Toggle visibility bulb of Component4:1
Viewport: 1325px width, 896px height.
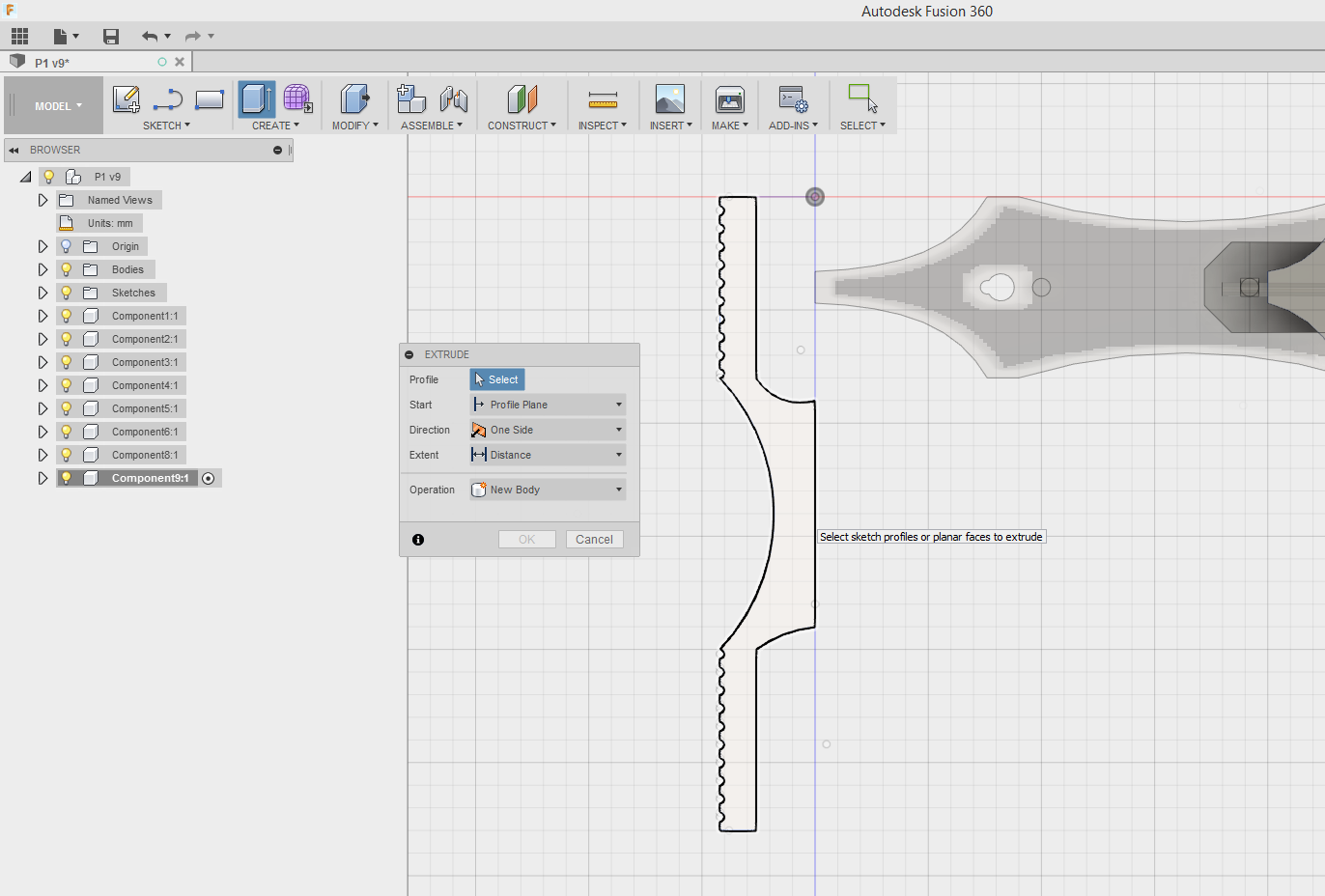tap(66, 385)
